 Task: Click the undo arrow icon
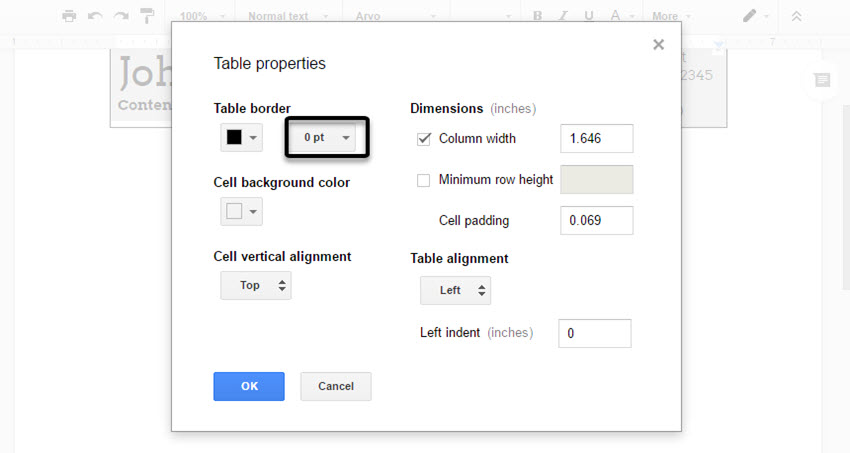pos(95,16)
